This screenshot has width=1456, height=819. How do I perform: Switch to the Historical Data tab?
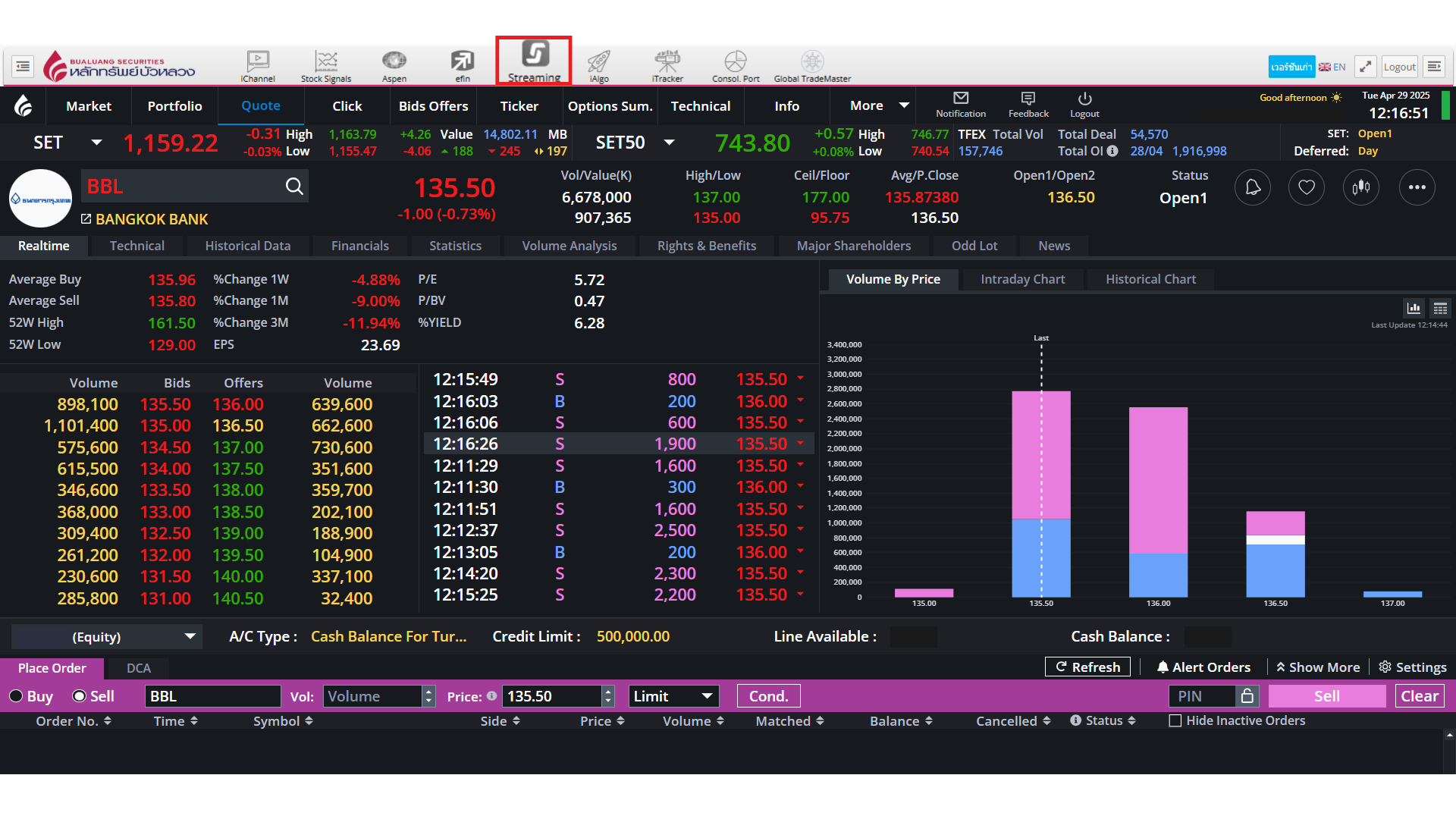tap(248, 246)
